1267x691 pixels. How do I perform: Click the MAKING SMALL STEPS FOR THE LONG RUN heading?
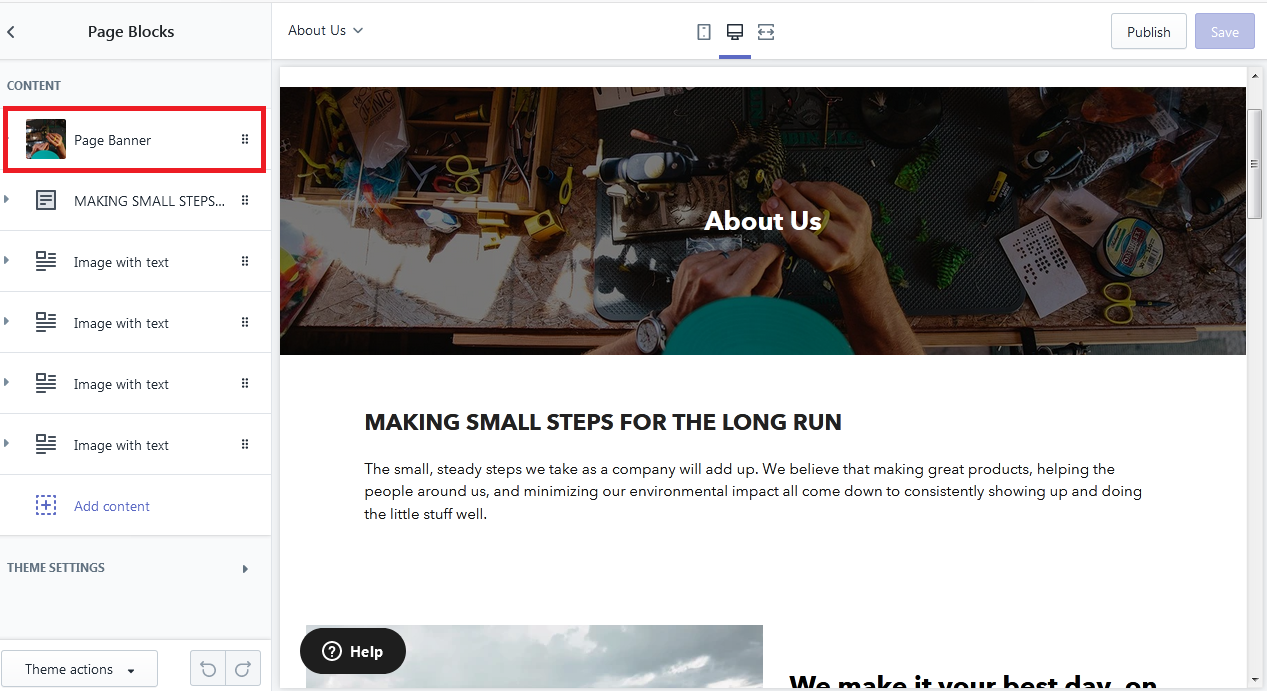[603, 422]
